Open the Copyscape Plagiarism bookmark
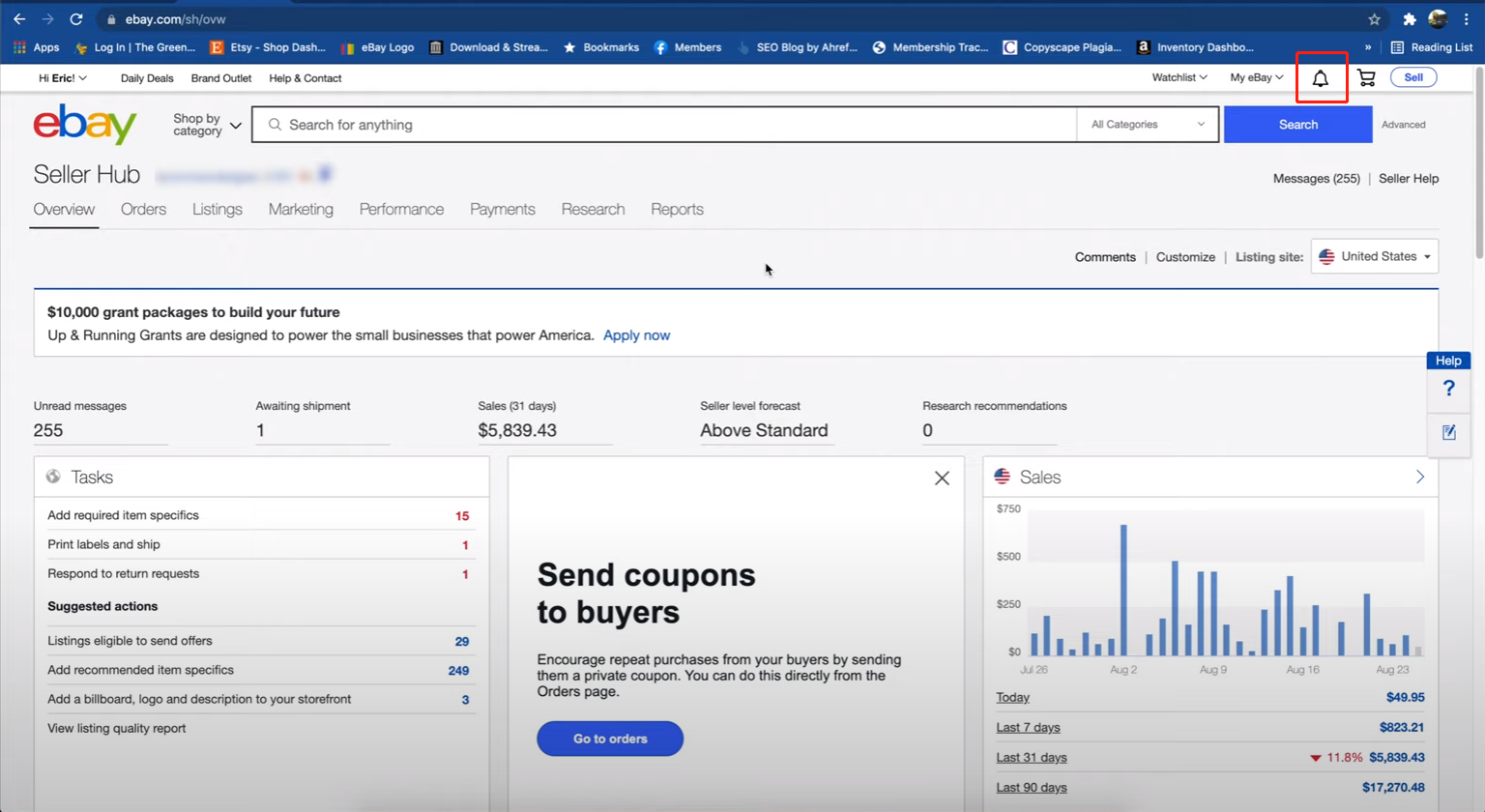The height and width of the screenshot is (812, 1485). pos(1062,47)
